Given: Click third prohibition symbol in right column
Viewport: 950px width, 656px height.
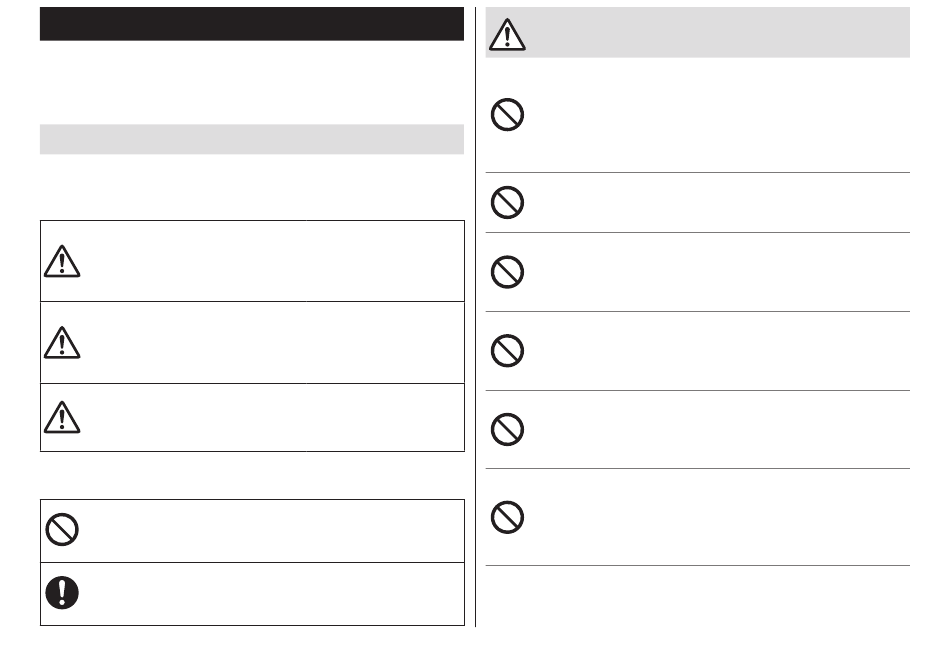Looking at the screenshot, I should point(507,272).
